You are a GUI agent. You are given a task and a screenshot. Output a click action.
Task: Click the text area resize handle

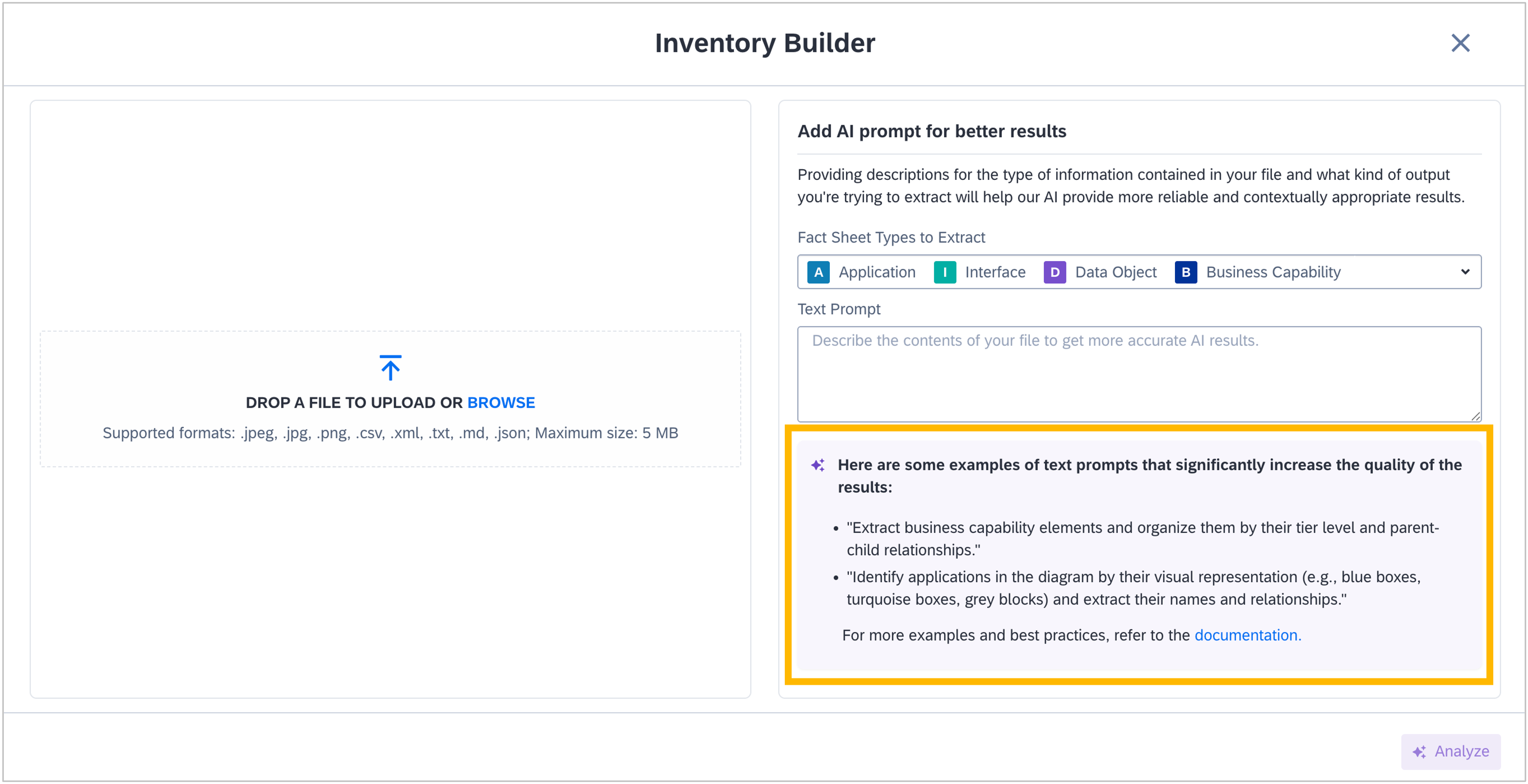point(1475,416)
